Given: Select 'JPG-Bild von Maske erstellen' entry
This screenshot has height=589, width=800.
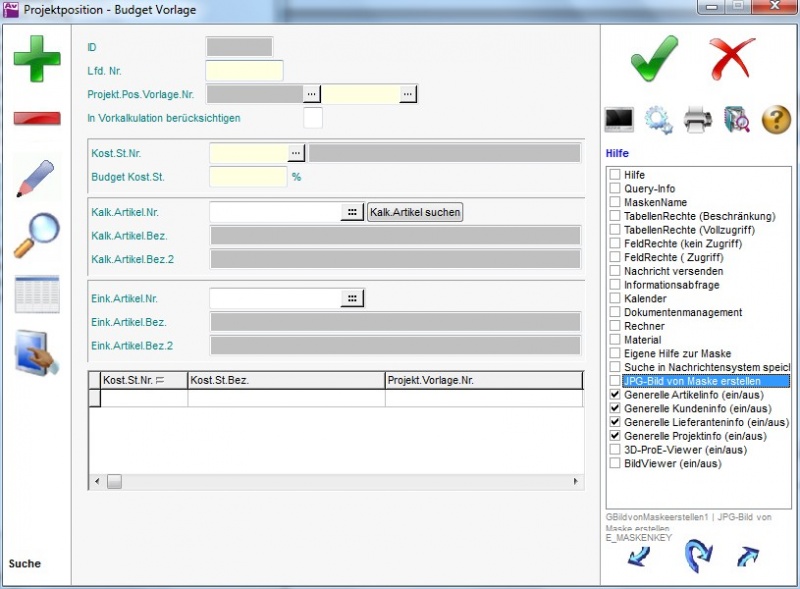Looking at the screenshot, I should tap(691, 381).
